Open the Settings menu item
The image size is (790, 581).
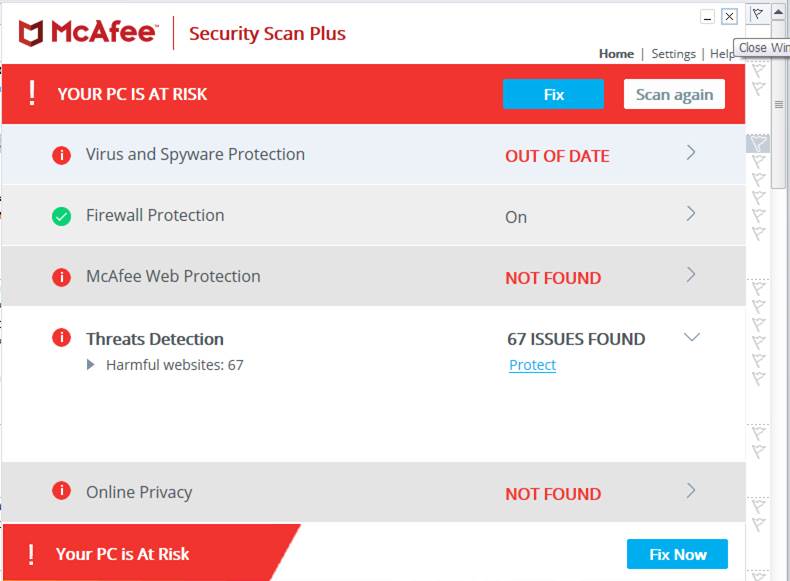673,54
